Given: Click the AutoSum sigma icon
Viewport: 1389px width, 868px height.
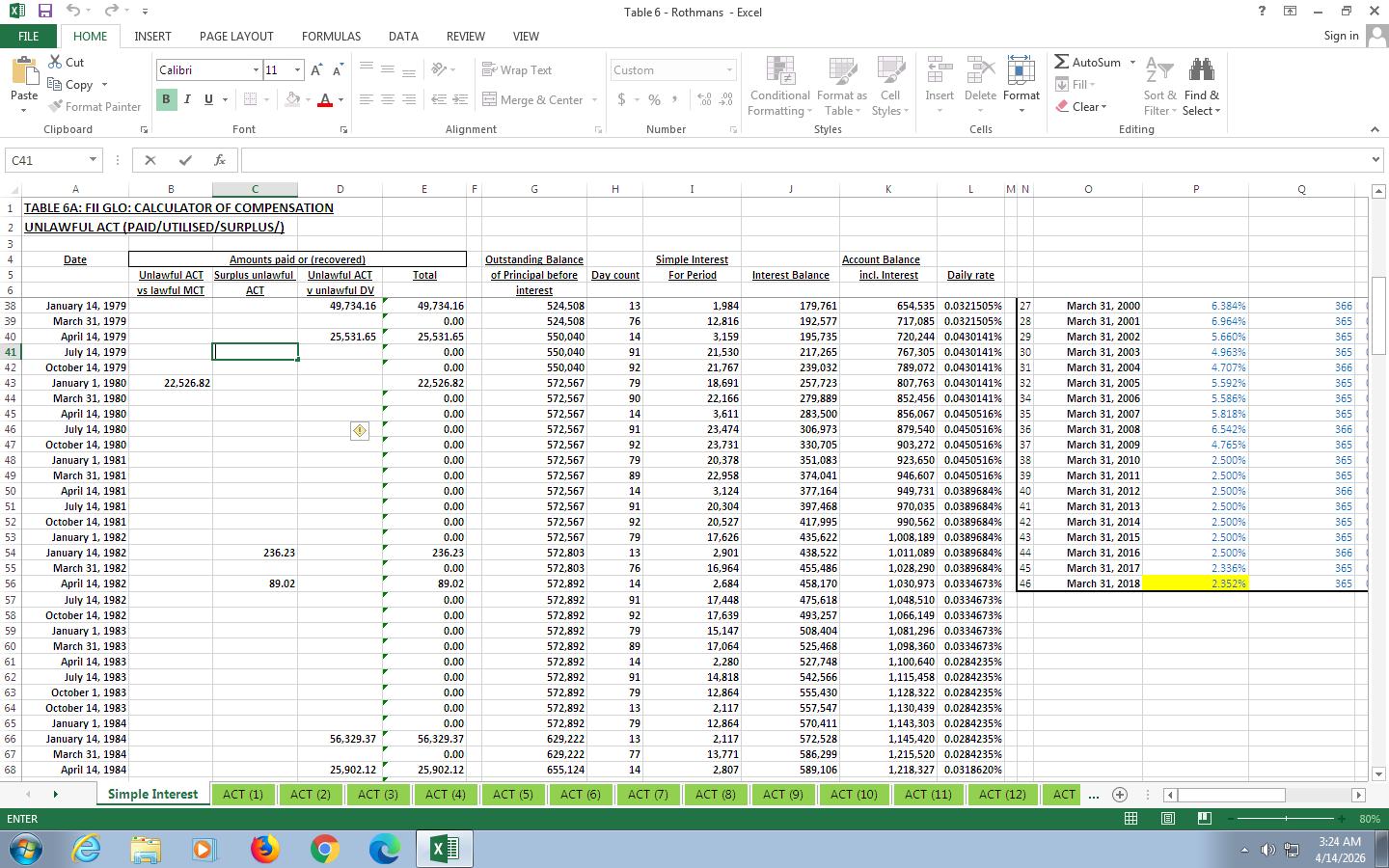Looking at the screenshot, I should tap(1062, 62).
